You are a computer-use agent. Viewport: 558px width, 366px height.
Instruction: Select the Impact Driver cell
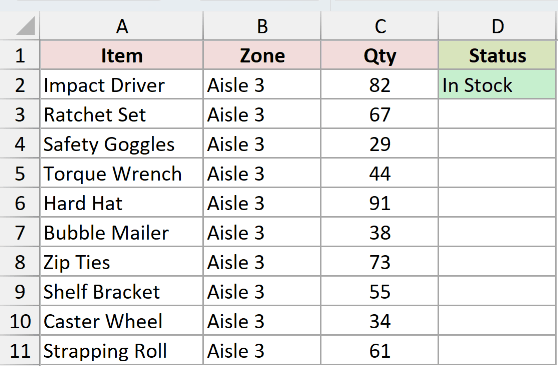click(121, 85)
